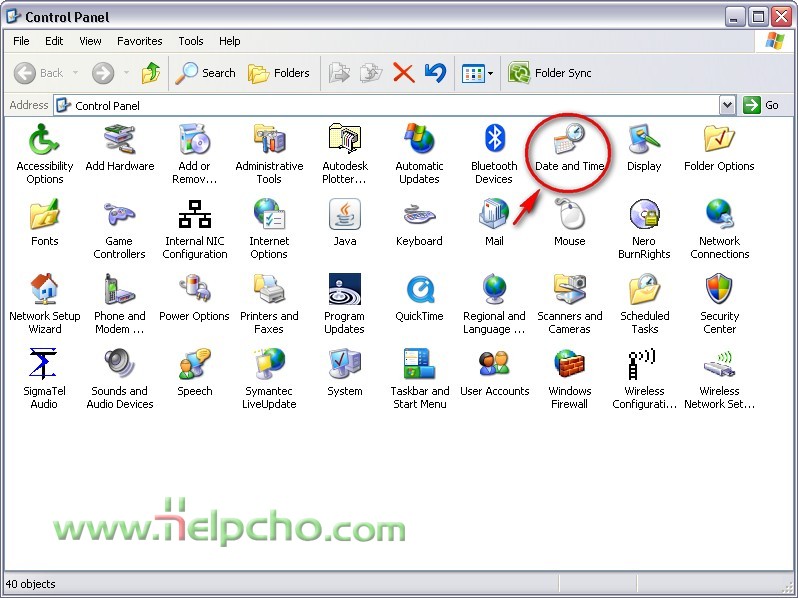The height and width of the screenshot is (598, 798).
Task: Open the Favorites menu
Action: 139,41
